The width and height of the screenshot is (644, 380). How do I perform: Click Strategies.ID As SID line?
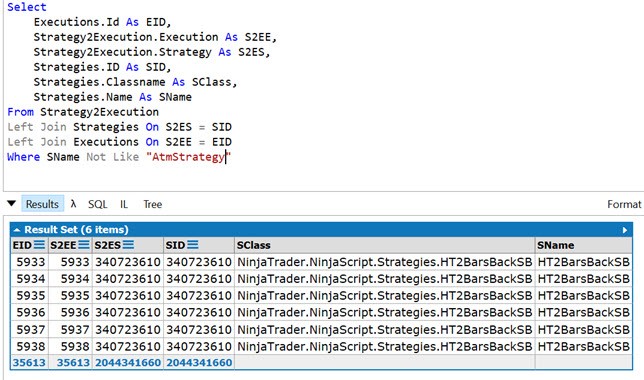click(x=102, y=67)
